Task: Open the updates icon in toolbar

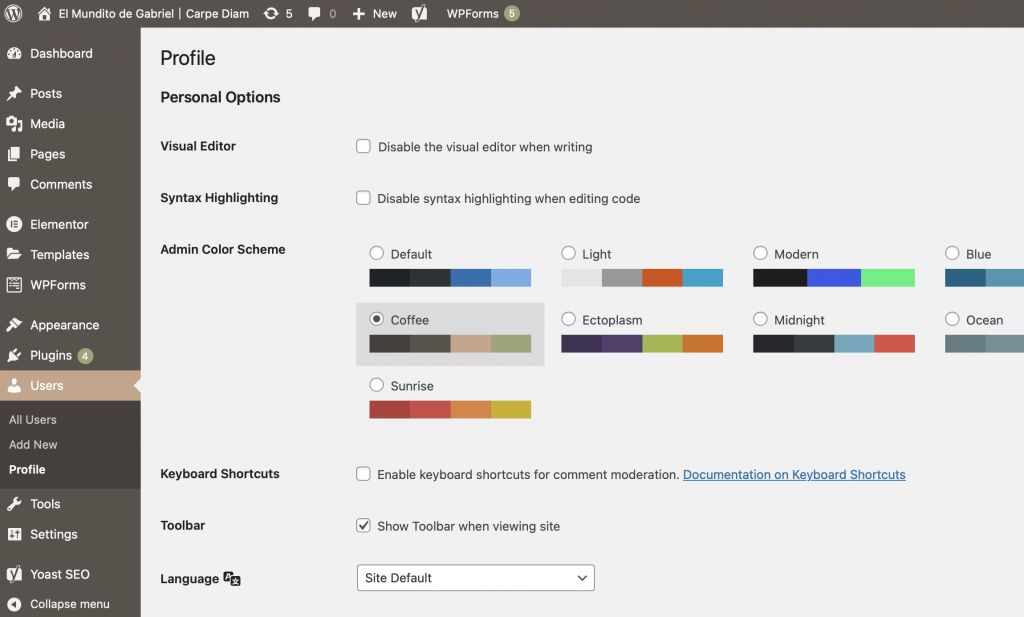Action: [271, 14]
